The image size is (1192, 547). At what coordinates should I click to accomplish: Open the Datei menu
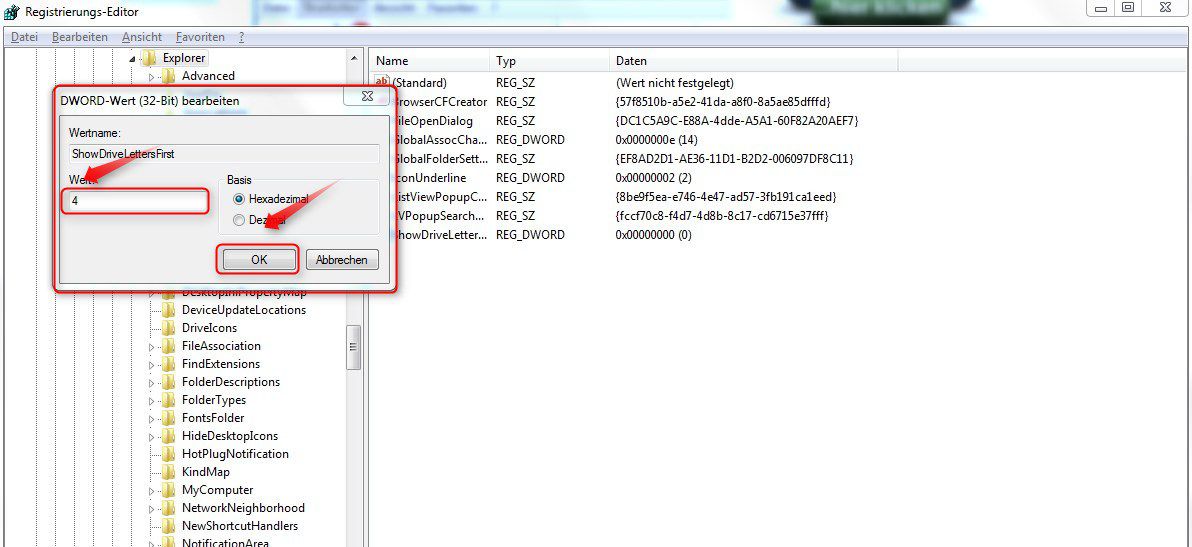(x=24, y=36)
